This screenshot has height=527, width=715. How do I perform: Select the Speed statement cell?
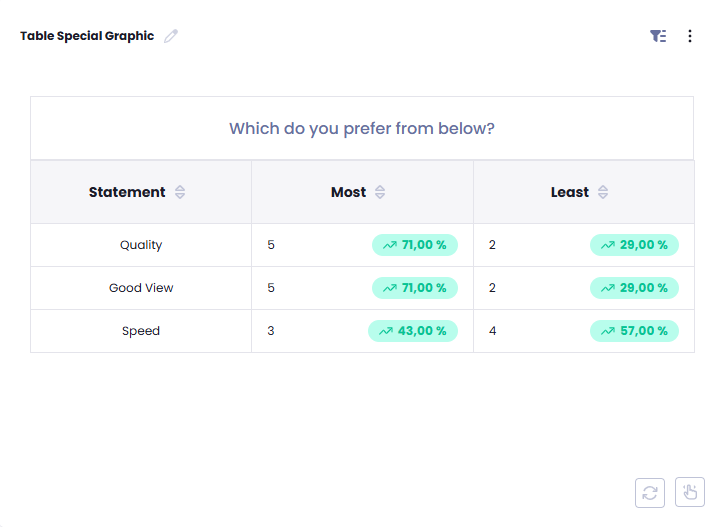tap(141, 331)
